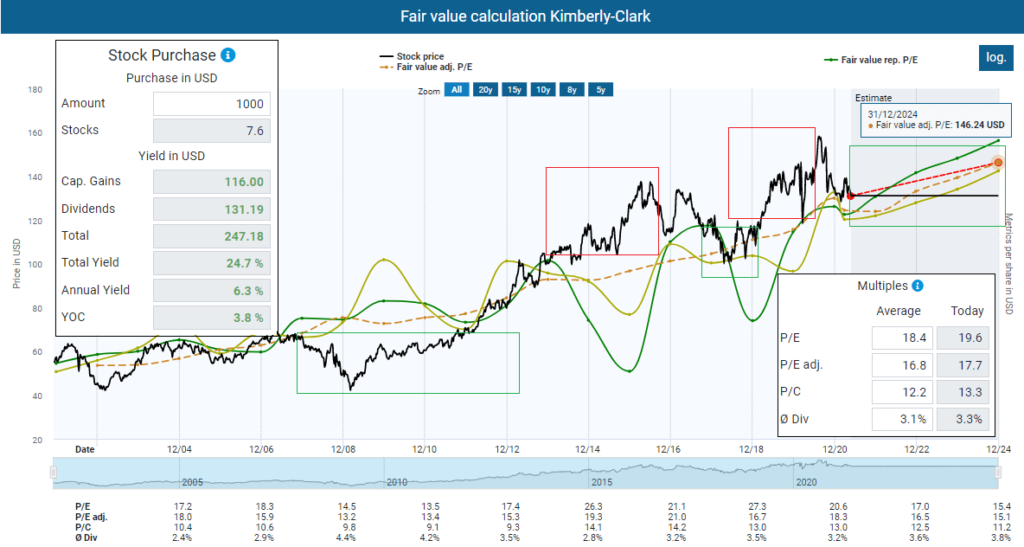This screenshot has width=1024, height=547.
Task: Click today's P/C value 13.3
Action: (963, 392)
